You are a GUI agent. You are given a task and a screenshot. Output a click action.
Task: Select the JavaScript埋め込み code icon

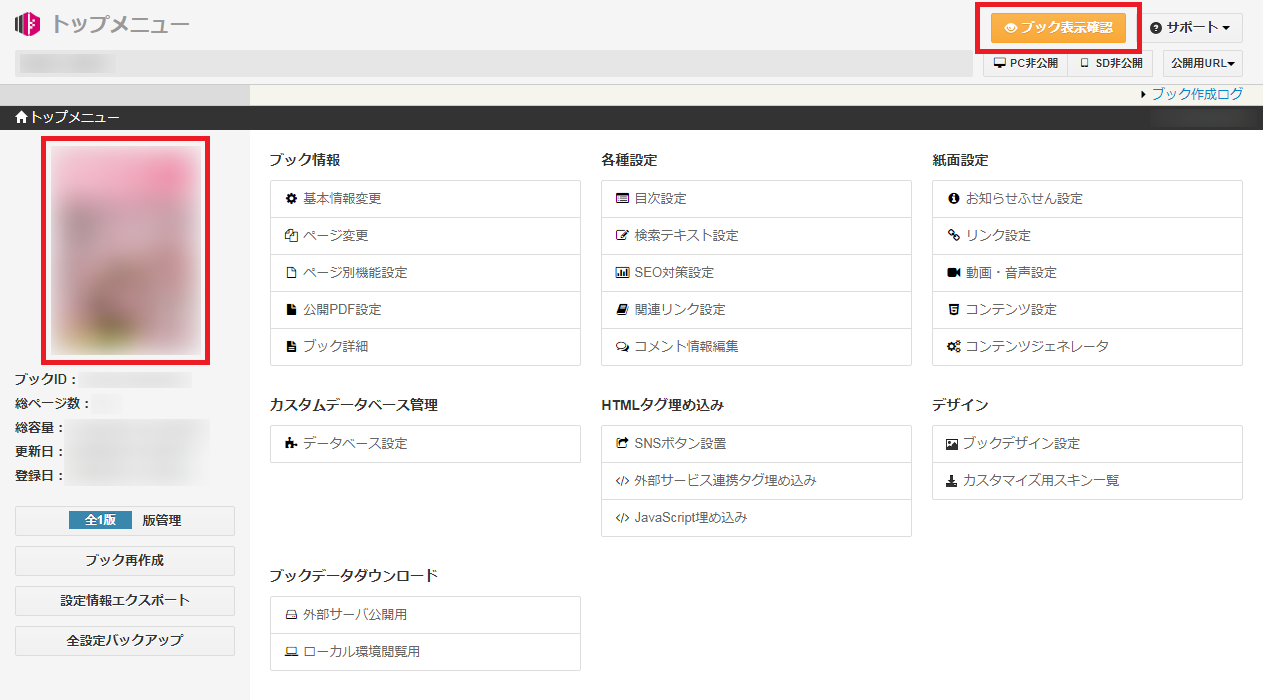pyautogui.click(x=620, y=517)
